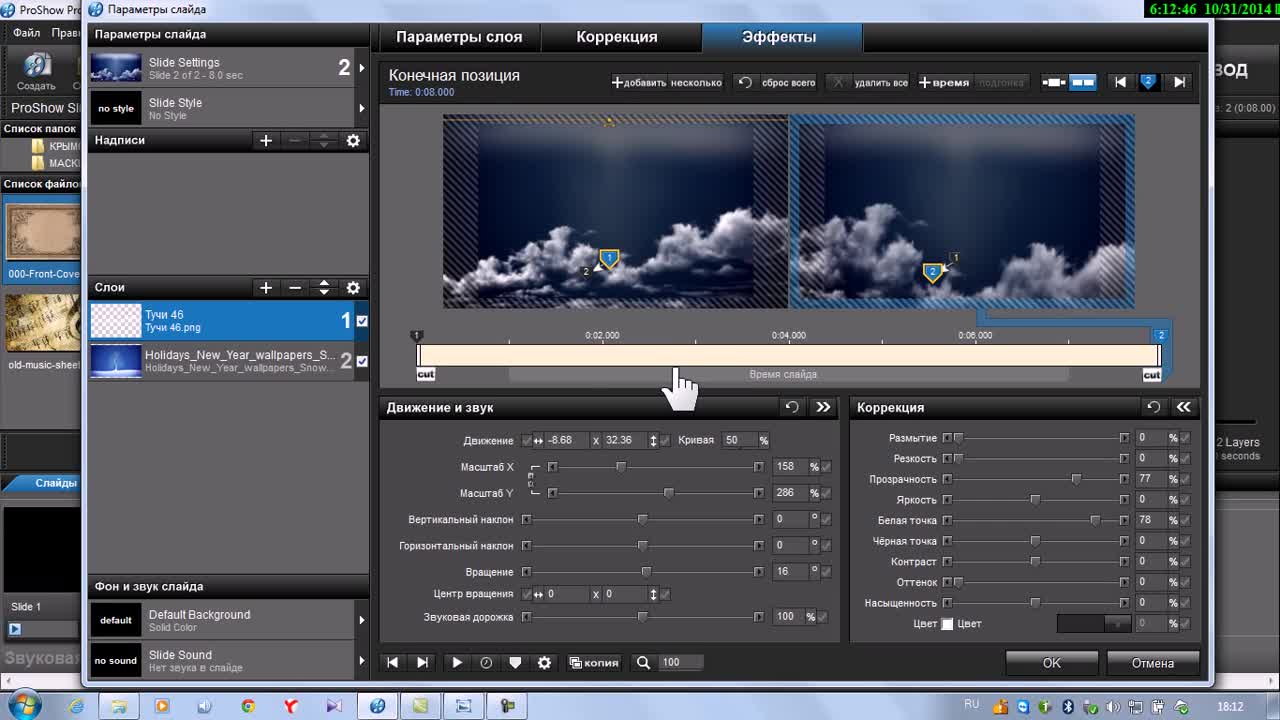Adjust the Белая точка slider handle

1095,520
